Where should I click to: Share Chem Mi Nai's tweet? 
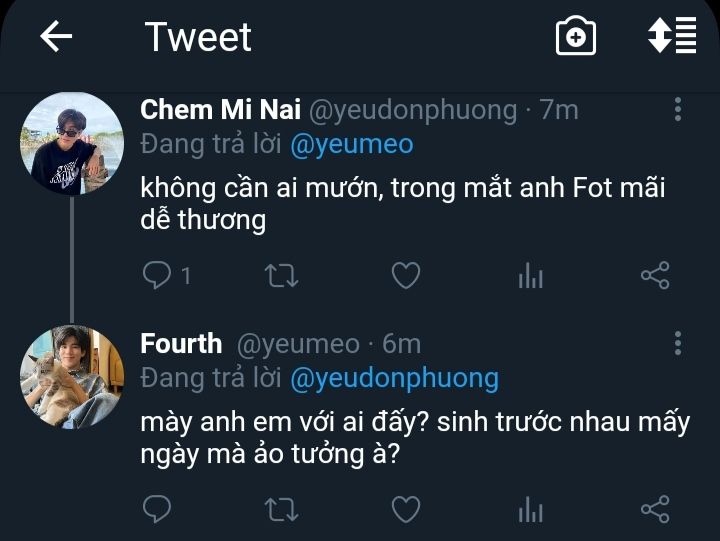coord(654,275)
